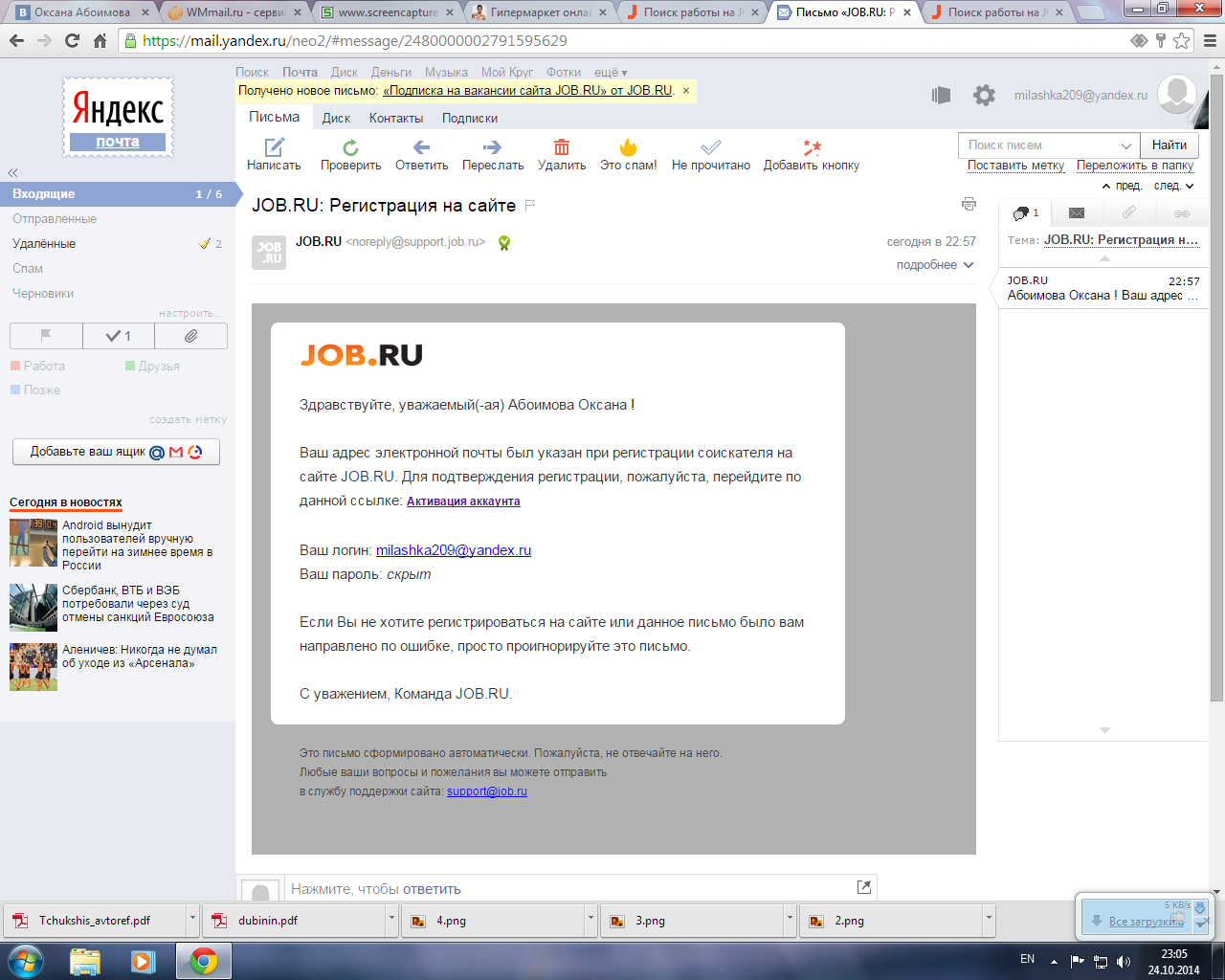
Task: Switch to Подписки tab
Action: pyautogui.click(x=470, y=119)
